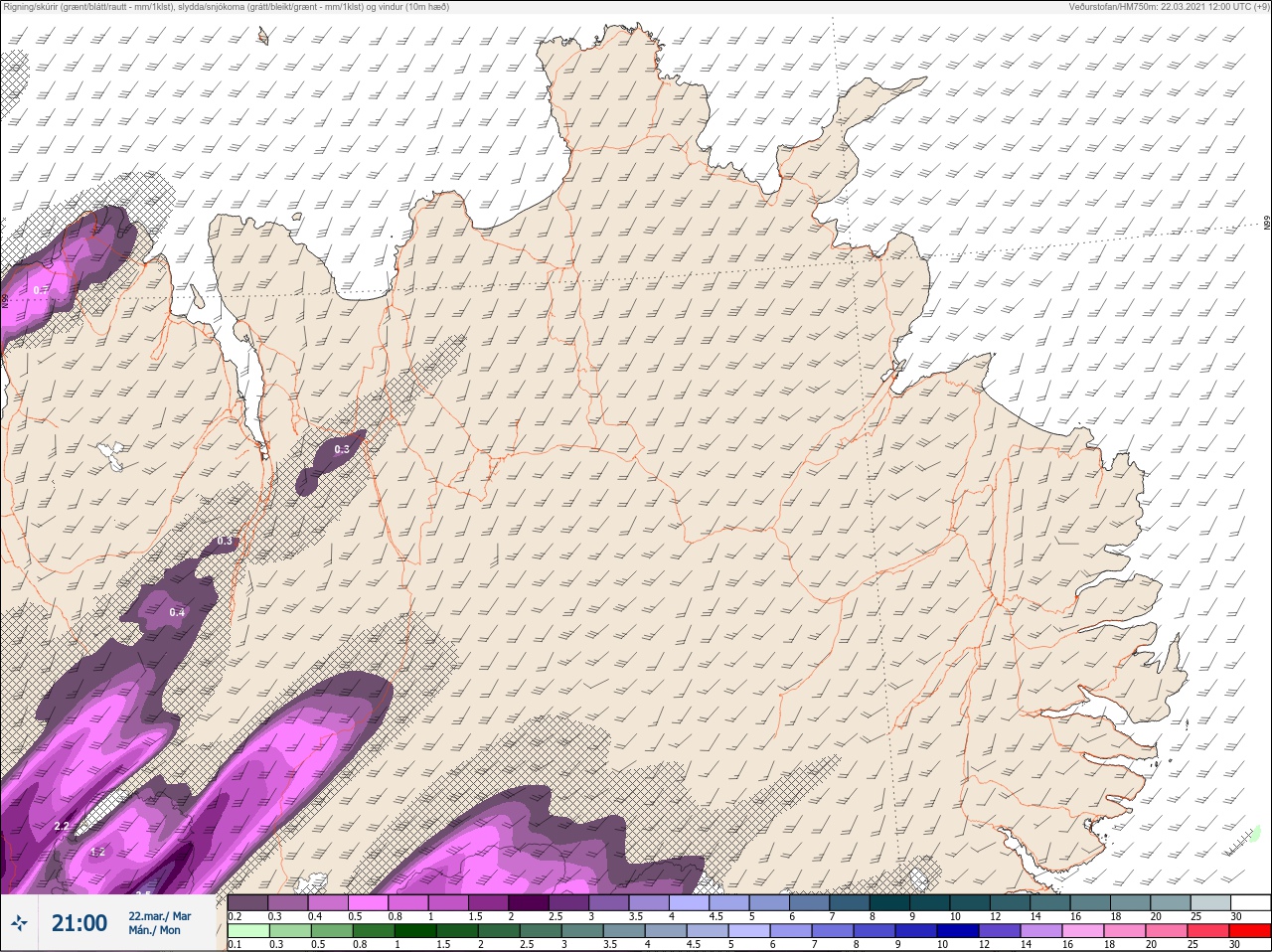Click the lower scale palest green swatch at 0.1
The height and width of the screenshot is (952, 1272).
coord(247,930)
